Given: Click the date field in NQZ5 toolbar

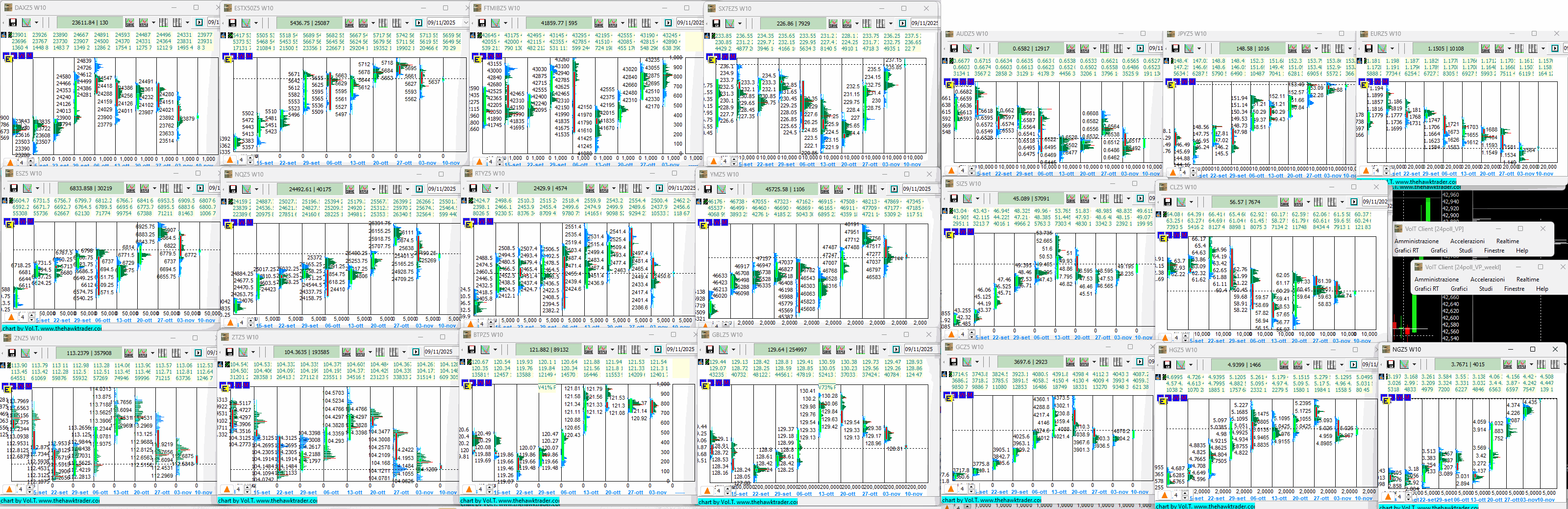Looking at the screenshot, I should pos(440,189).
